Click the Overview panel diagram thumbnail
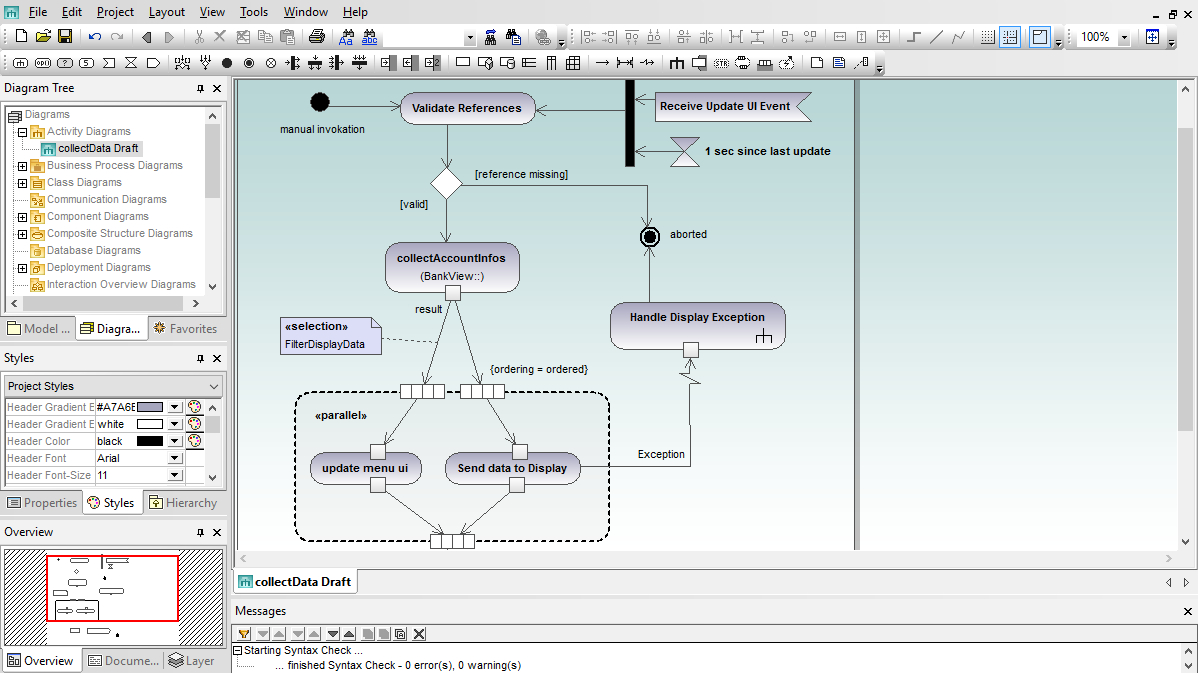Image resolution: width=1198 pixels, height=673 pixels. [x=113, y=597]
